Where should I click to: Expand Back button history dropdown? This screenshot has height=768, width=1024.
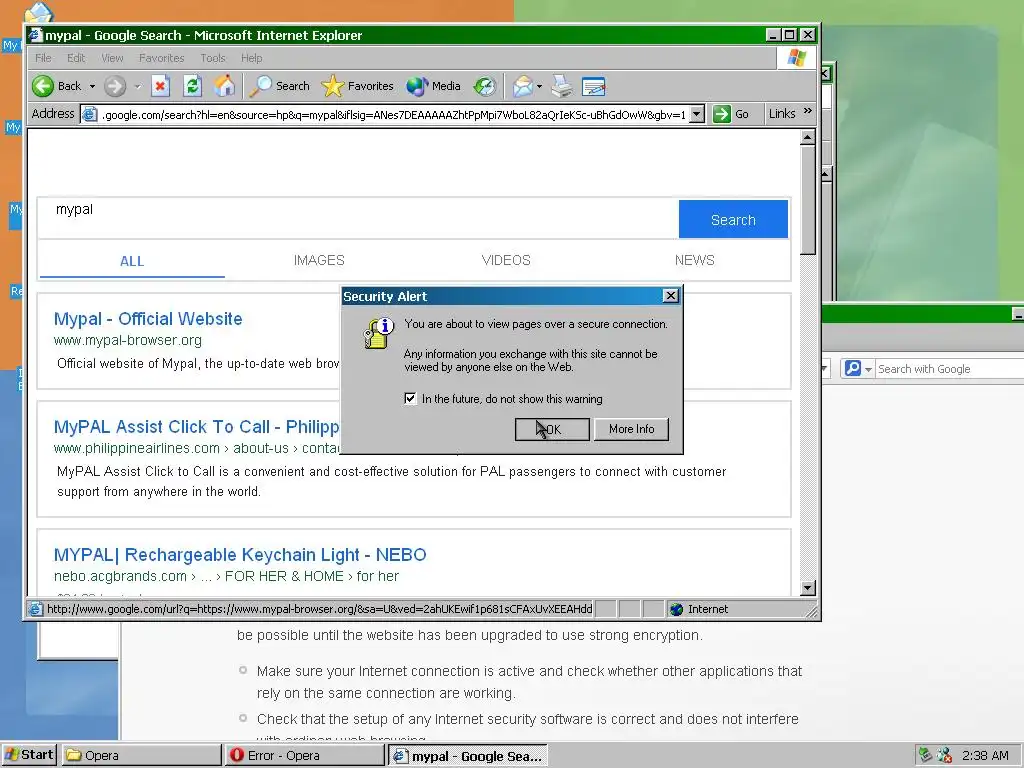coord(92,86)
